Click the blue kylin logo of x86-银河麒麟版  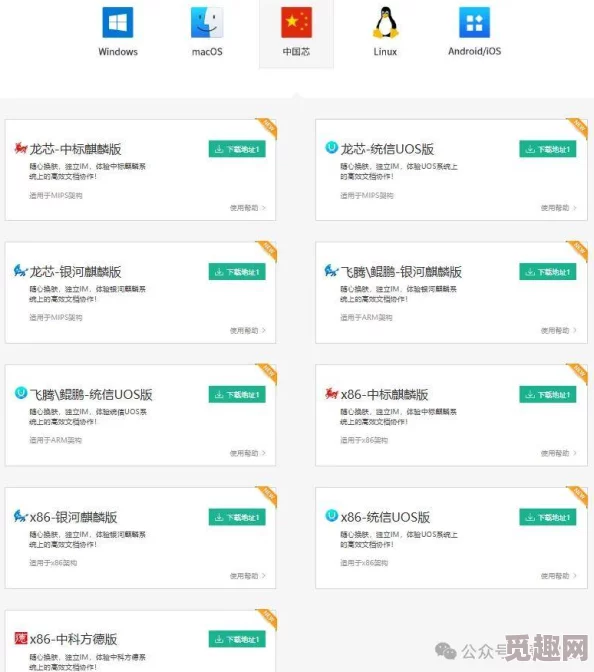pos(20,516)
